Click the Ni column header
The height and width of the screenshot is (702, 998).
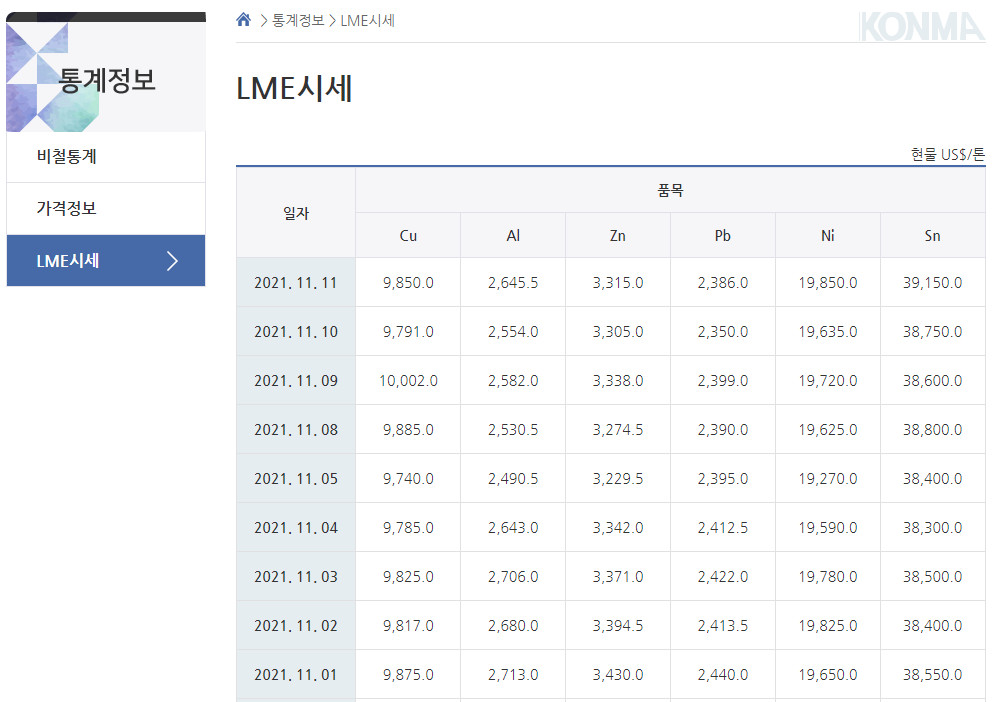pos(827,235)
